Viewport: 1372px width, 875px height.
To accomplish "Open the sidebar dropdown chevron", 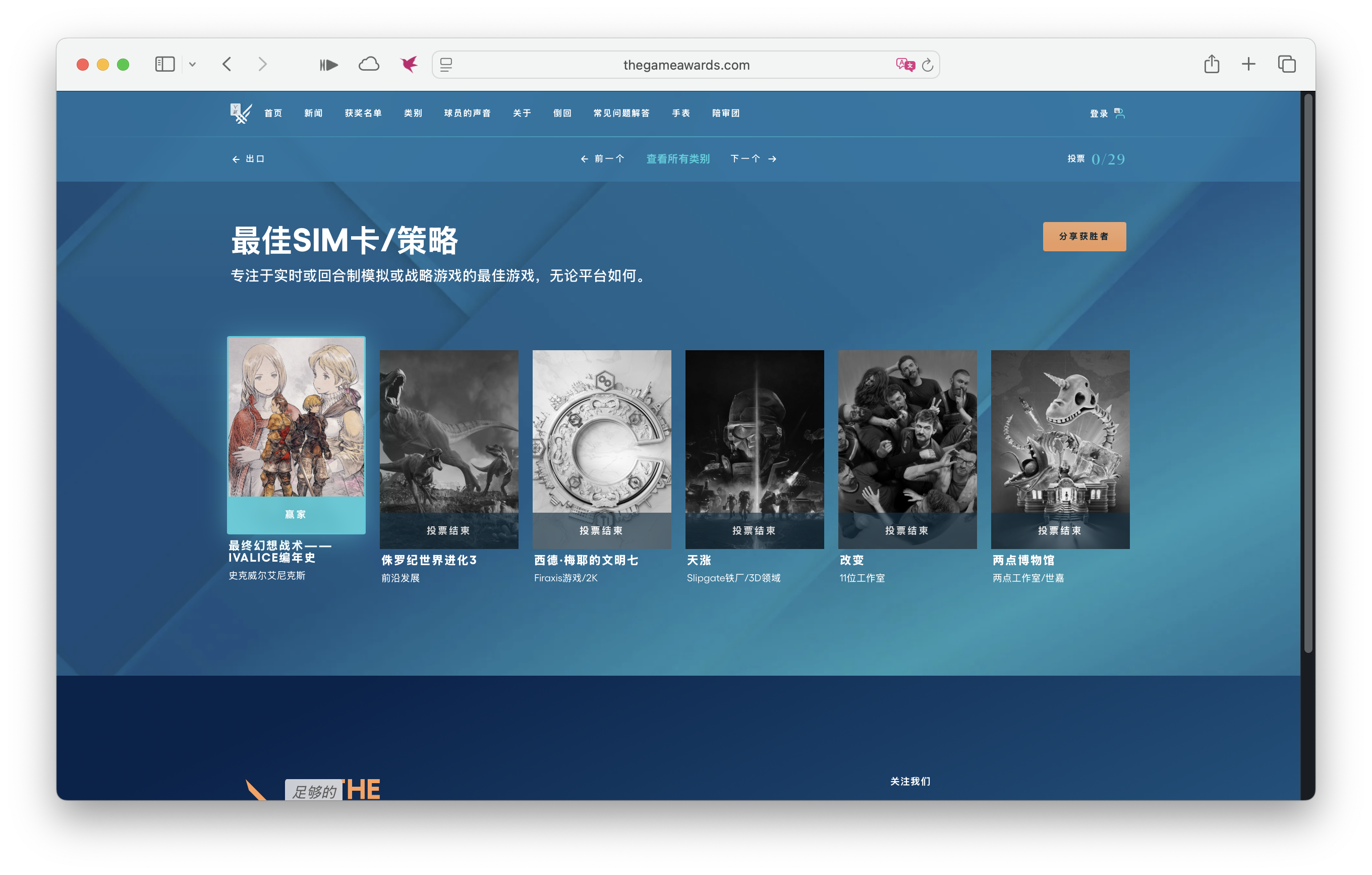I will tap(193, 65).
